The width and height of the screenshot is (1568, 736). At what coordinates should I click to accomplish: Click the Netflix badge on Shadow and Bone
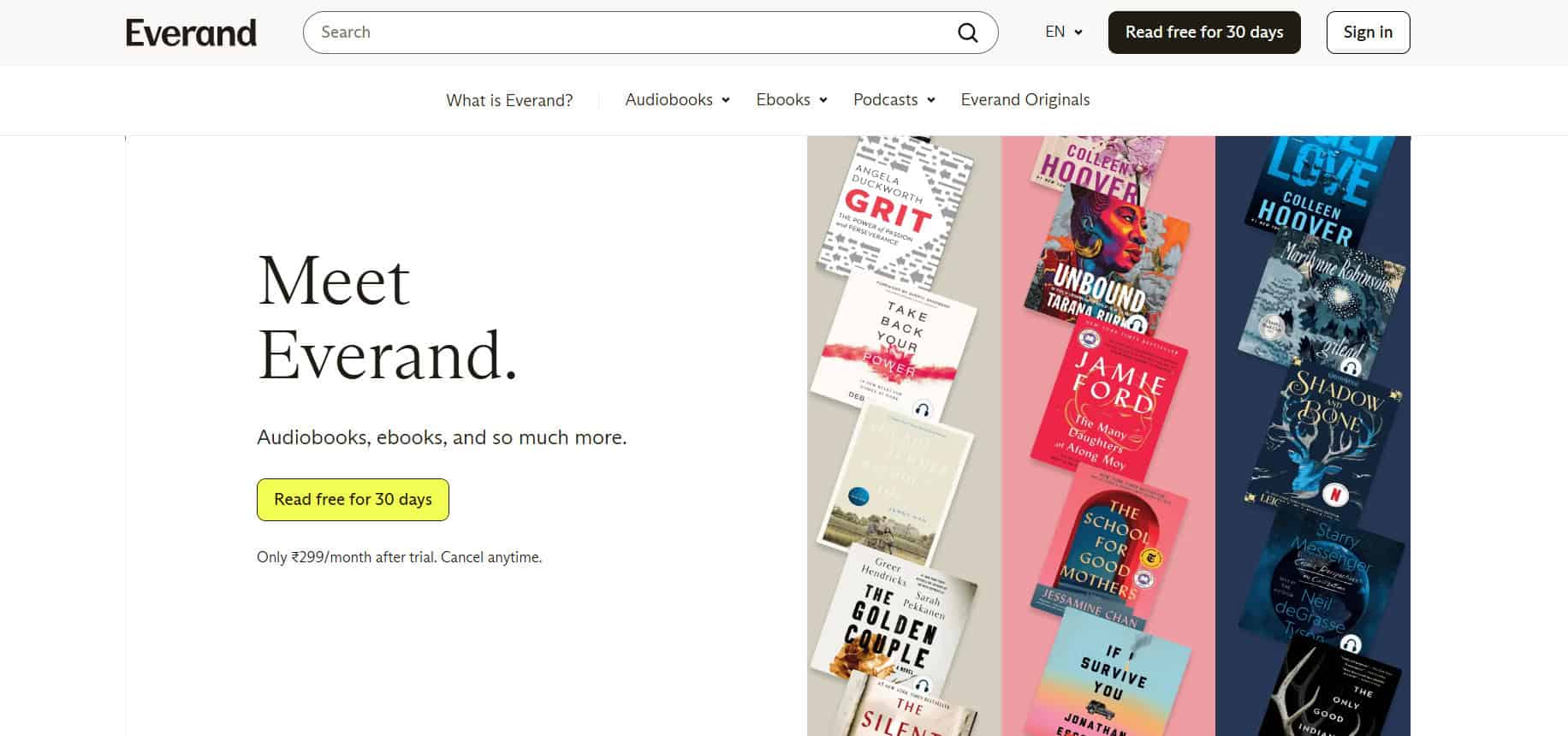pyautogui.click(x=1335, y=494)
